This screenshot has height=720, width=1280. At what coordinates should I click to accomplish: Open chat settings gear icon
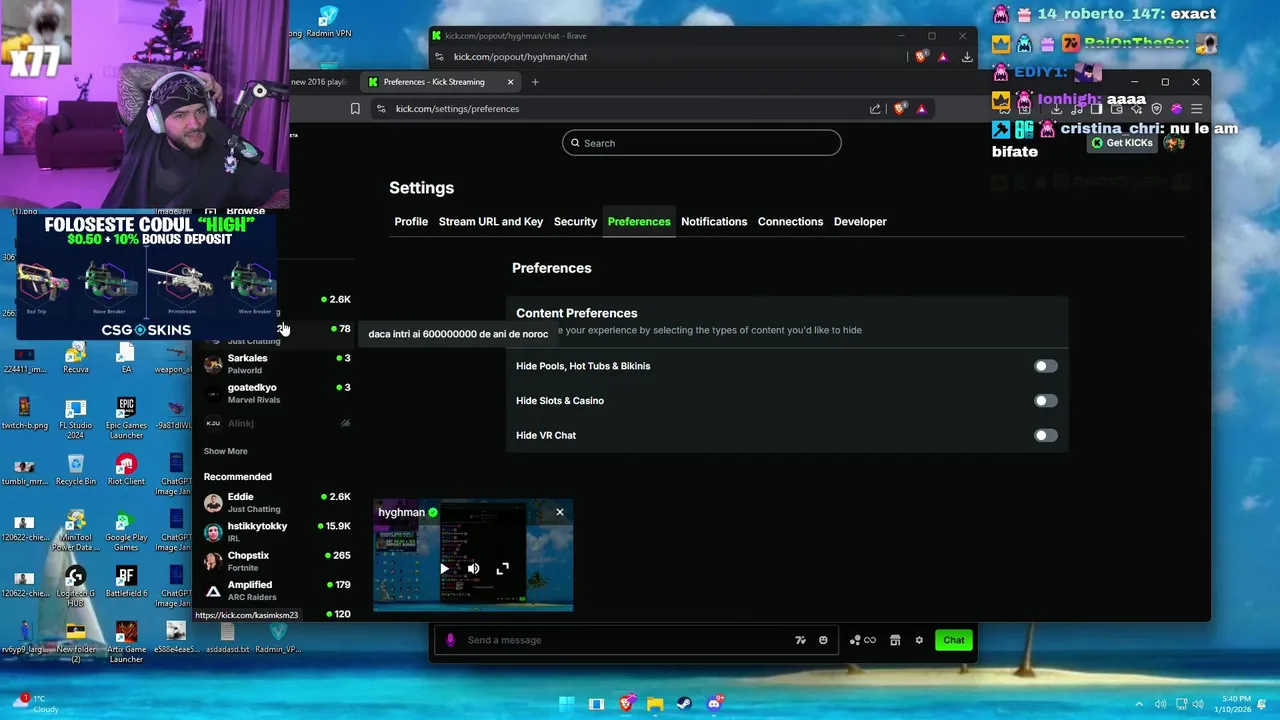point(919,641)
